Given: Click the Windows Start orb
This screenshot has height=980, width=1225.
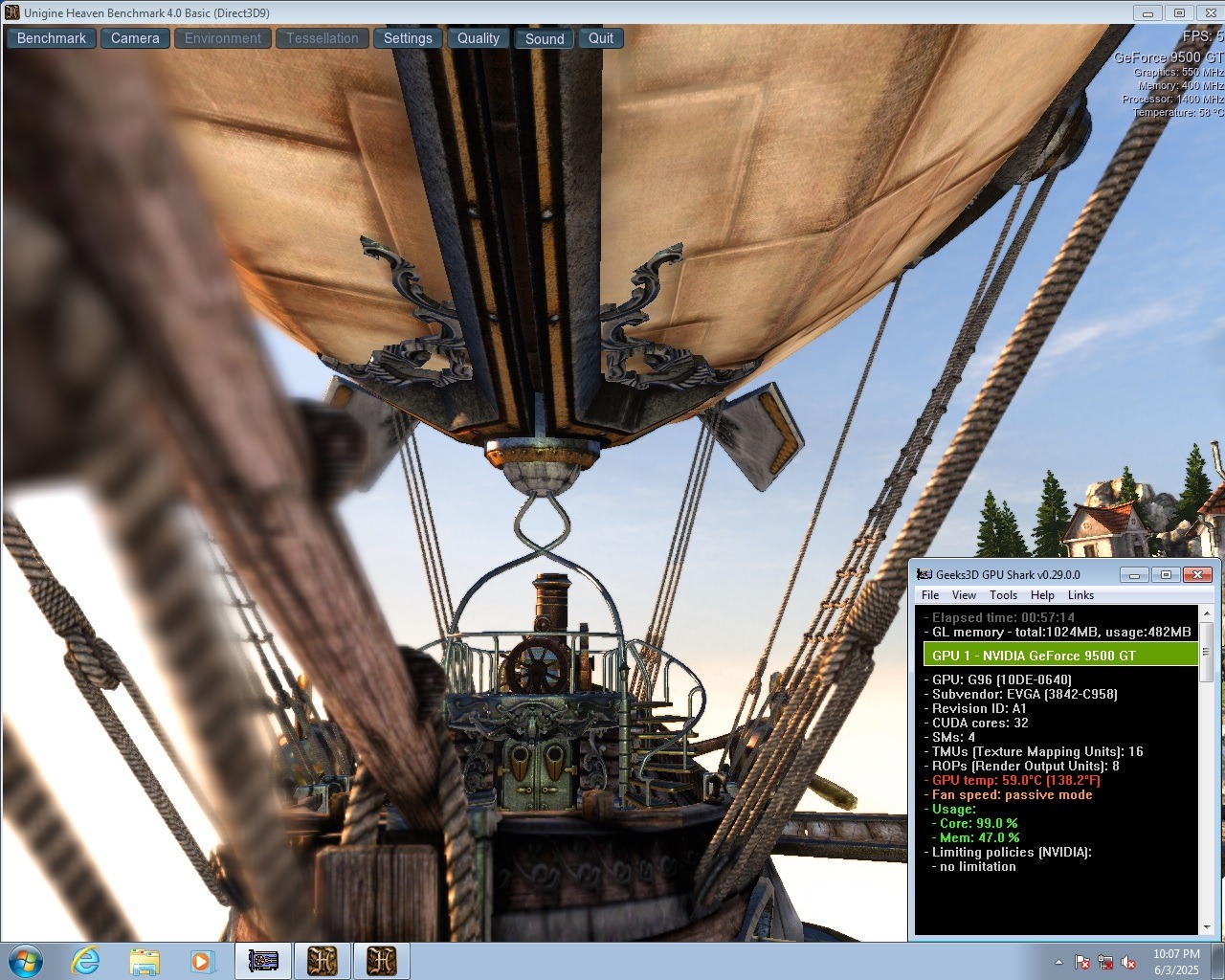Looking at the screenshot, I should point(26,961).
